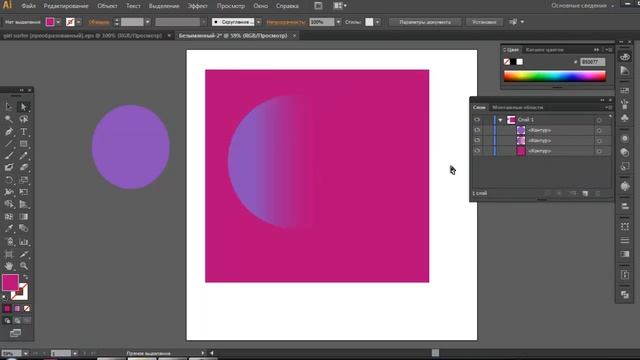Viewport: 640px width, 360px height.
Task: Set fill mode to None in toolbox
Action: click(x=27, y=309)
